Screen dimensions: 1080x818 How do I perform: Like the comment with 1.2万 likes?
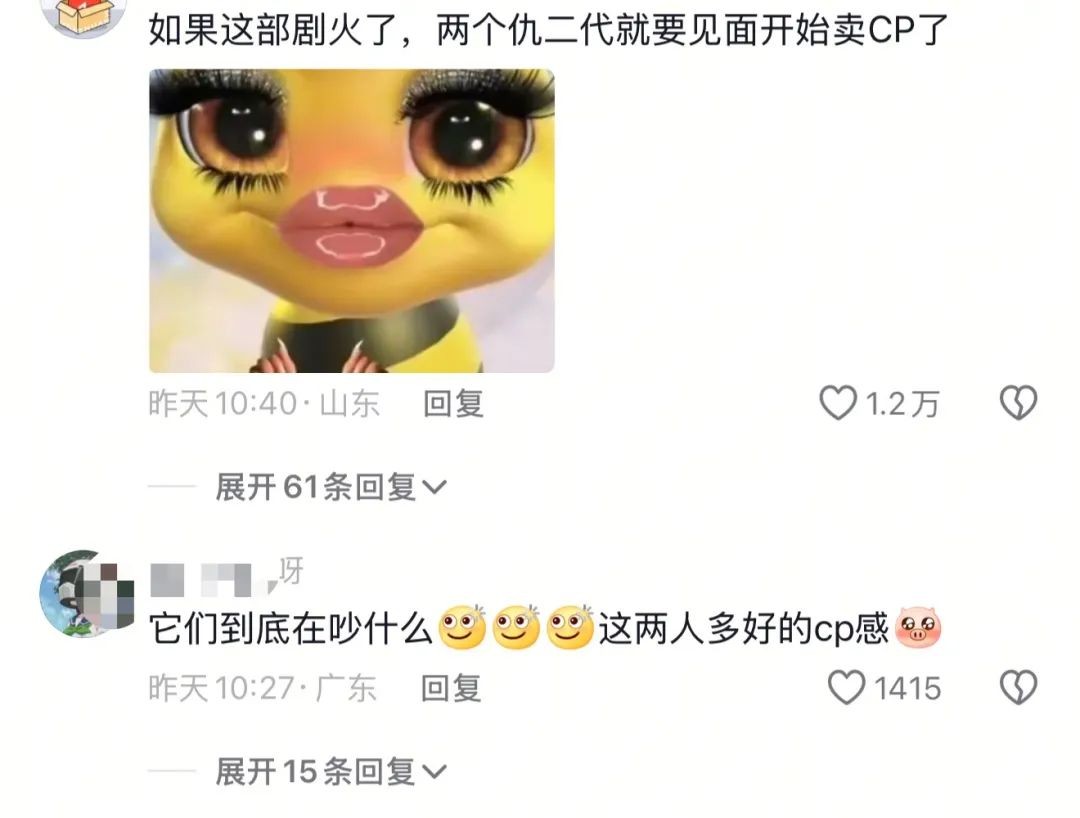pos(838,403)
